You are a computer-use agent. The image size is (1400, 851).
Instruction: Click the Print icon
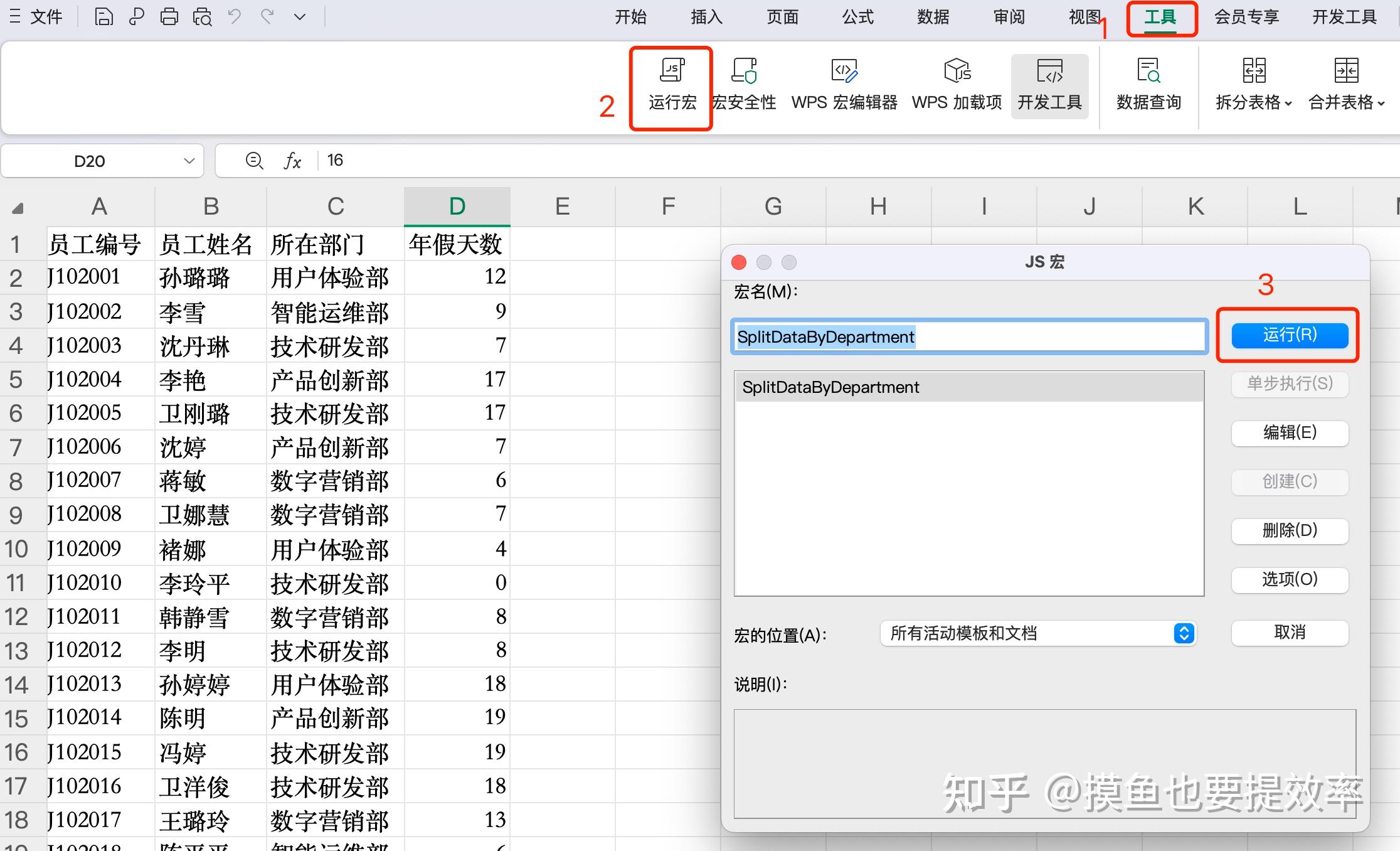(169, 16)
